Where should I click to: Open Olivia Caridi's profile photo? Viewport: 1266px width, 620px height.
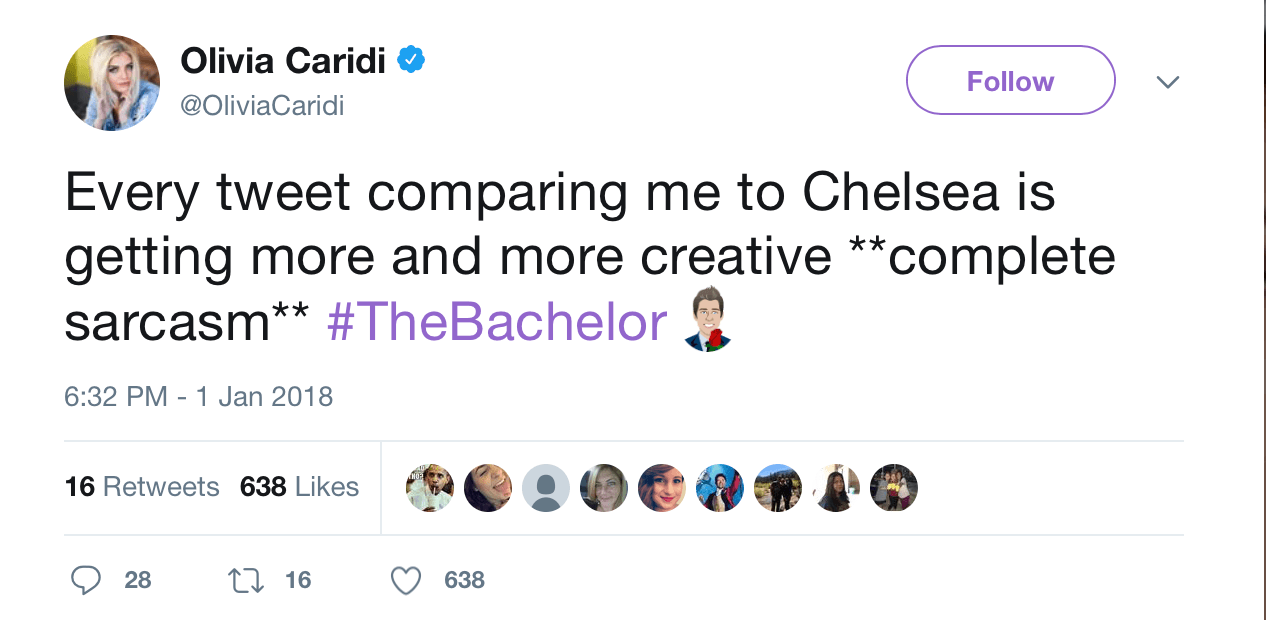coord(112,83)
